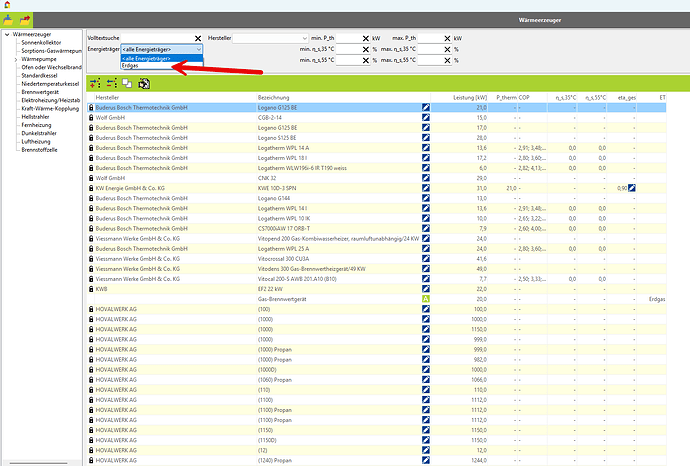
Task: Clear the Volltextsuche field with its X
Action: click(198, 39)
